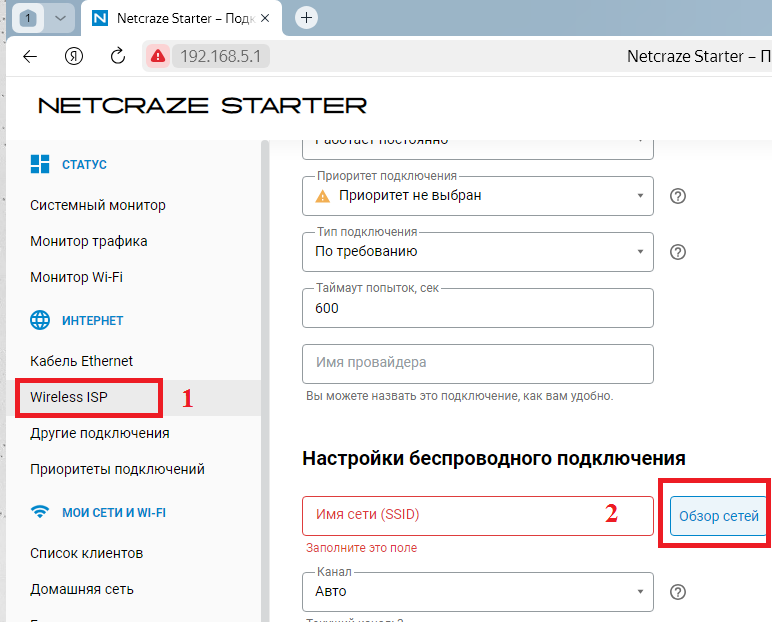The height and width of the screenshot is (622, 772).
Task: Open help for the Channel field
Action: 678,592
